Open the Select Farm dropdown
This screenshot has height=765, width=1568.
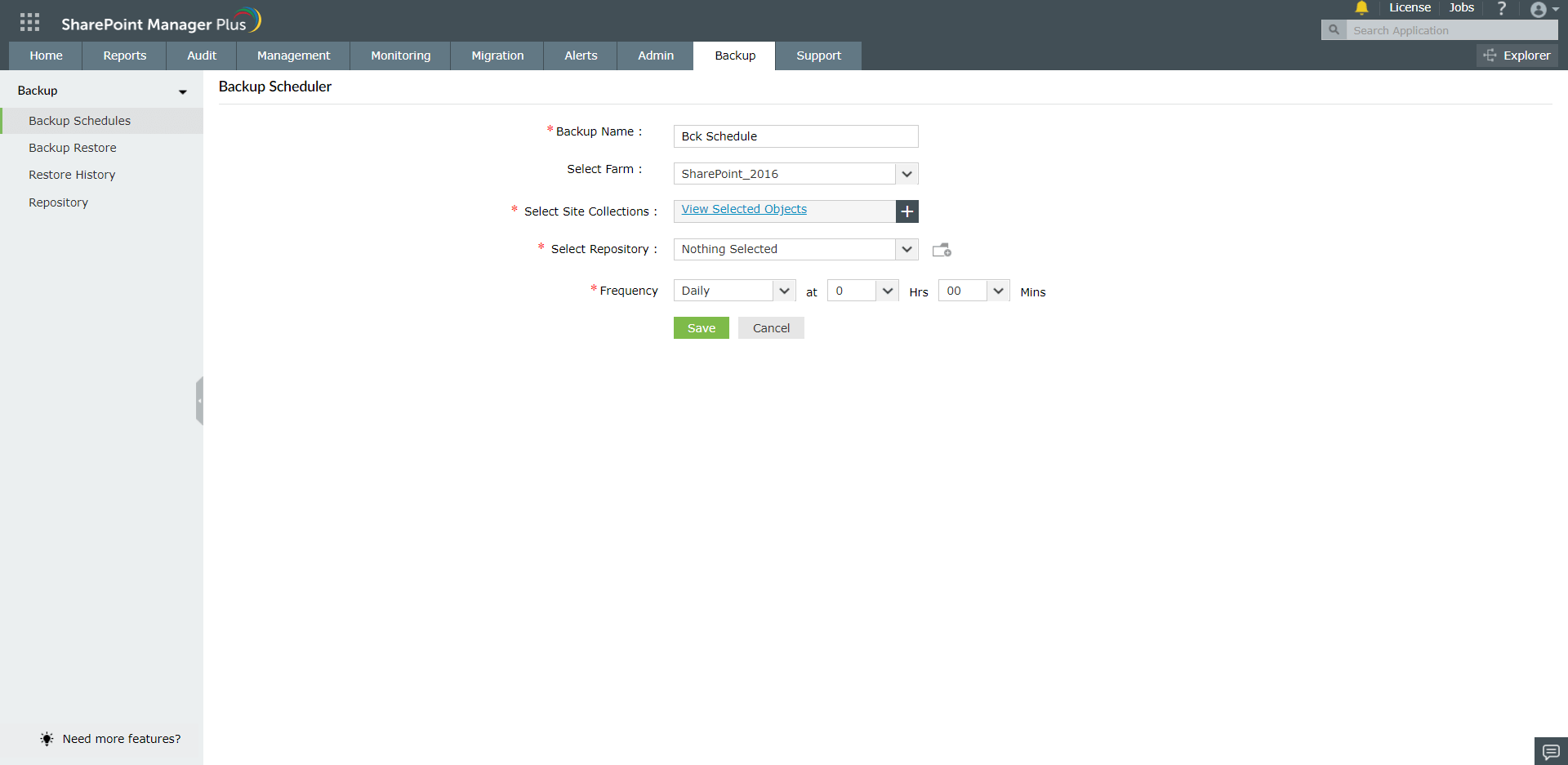click(906, 173)
